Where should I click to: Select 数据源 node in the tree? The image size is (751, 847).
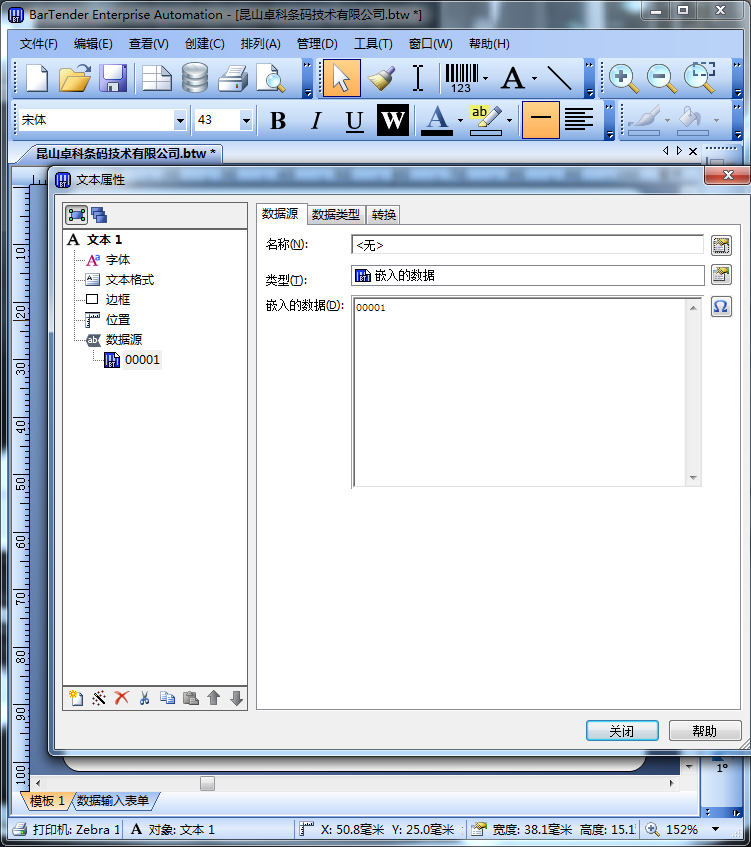tap(124, 340)
